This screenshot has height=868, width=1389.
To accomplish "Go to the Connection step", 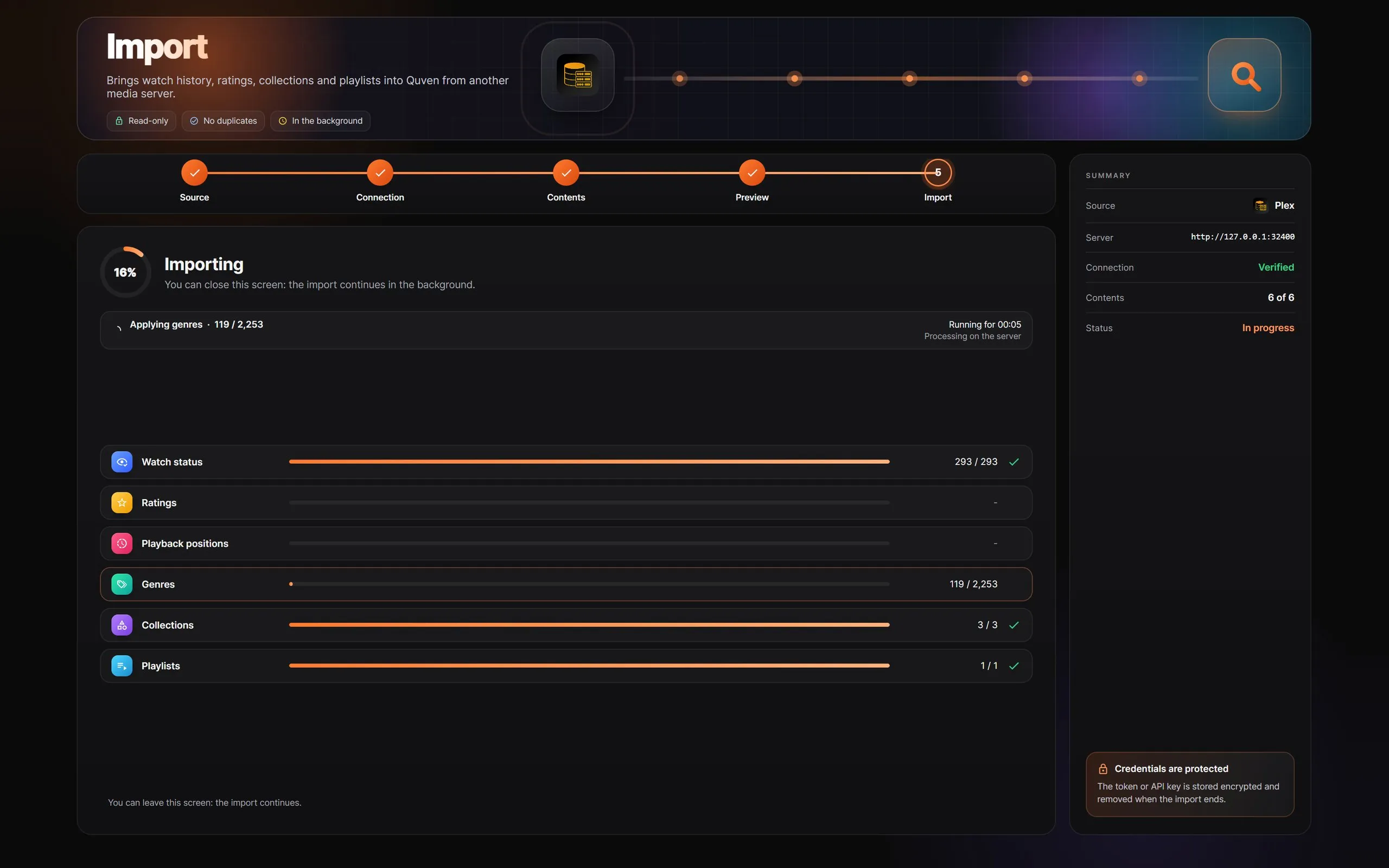I will click(380, 172).
